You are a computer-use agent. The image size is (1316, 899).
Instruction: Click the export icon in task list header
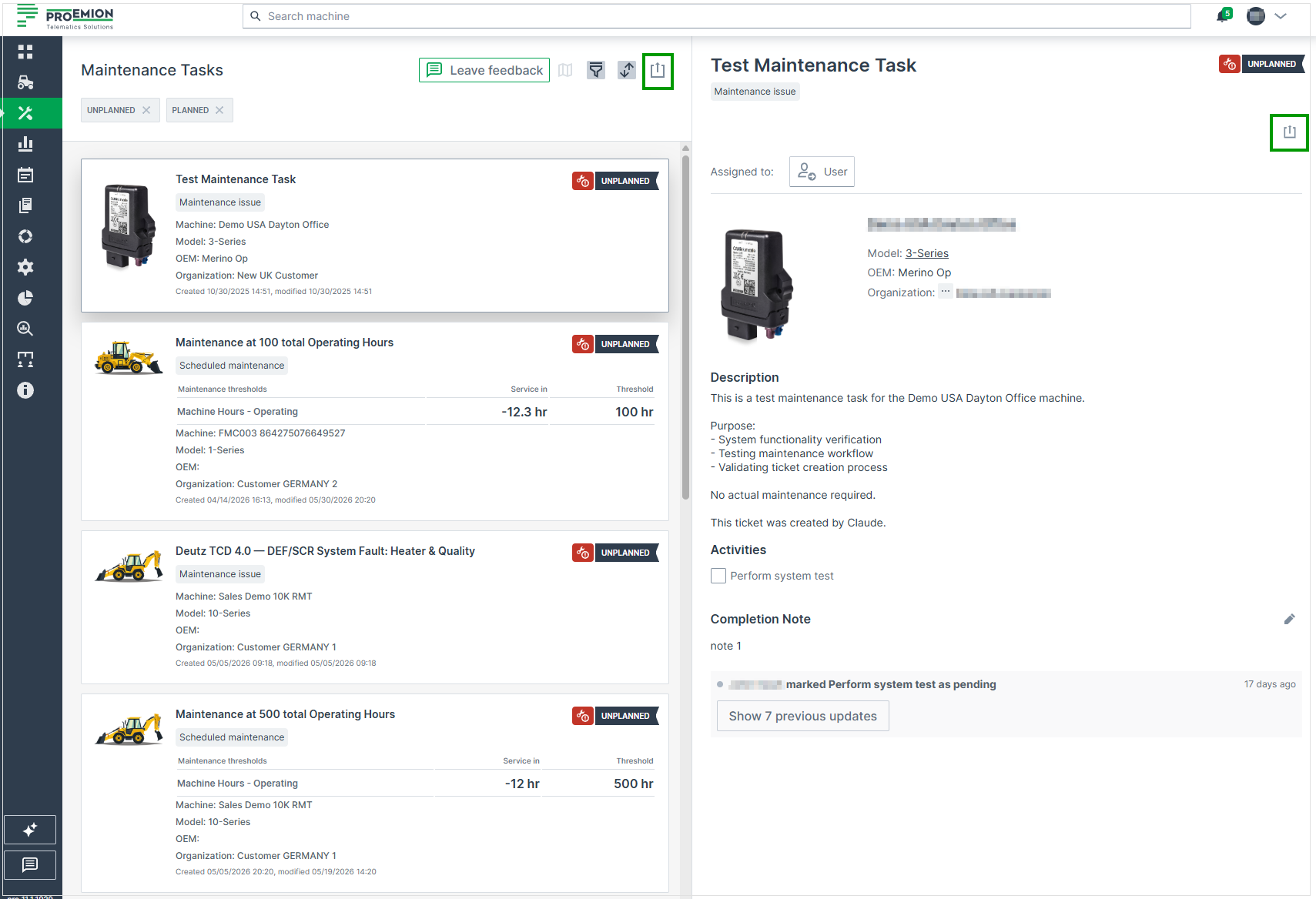click(x=658, y=71)
